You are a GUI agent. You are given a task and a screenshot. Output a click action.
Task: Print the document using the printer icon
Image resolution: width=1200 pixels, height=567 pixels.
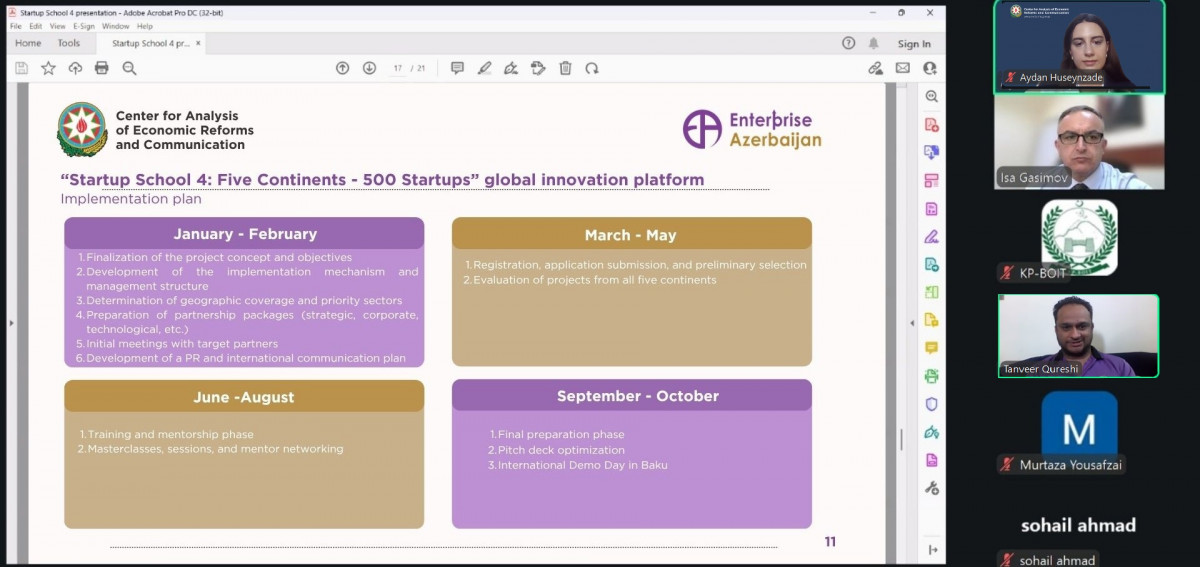coord(101,68)
